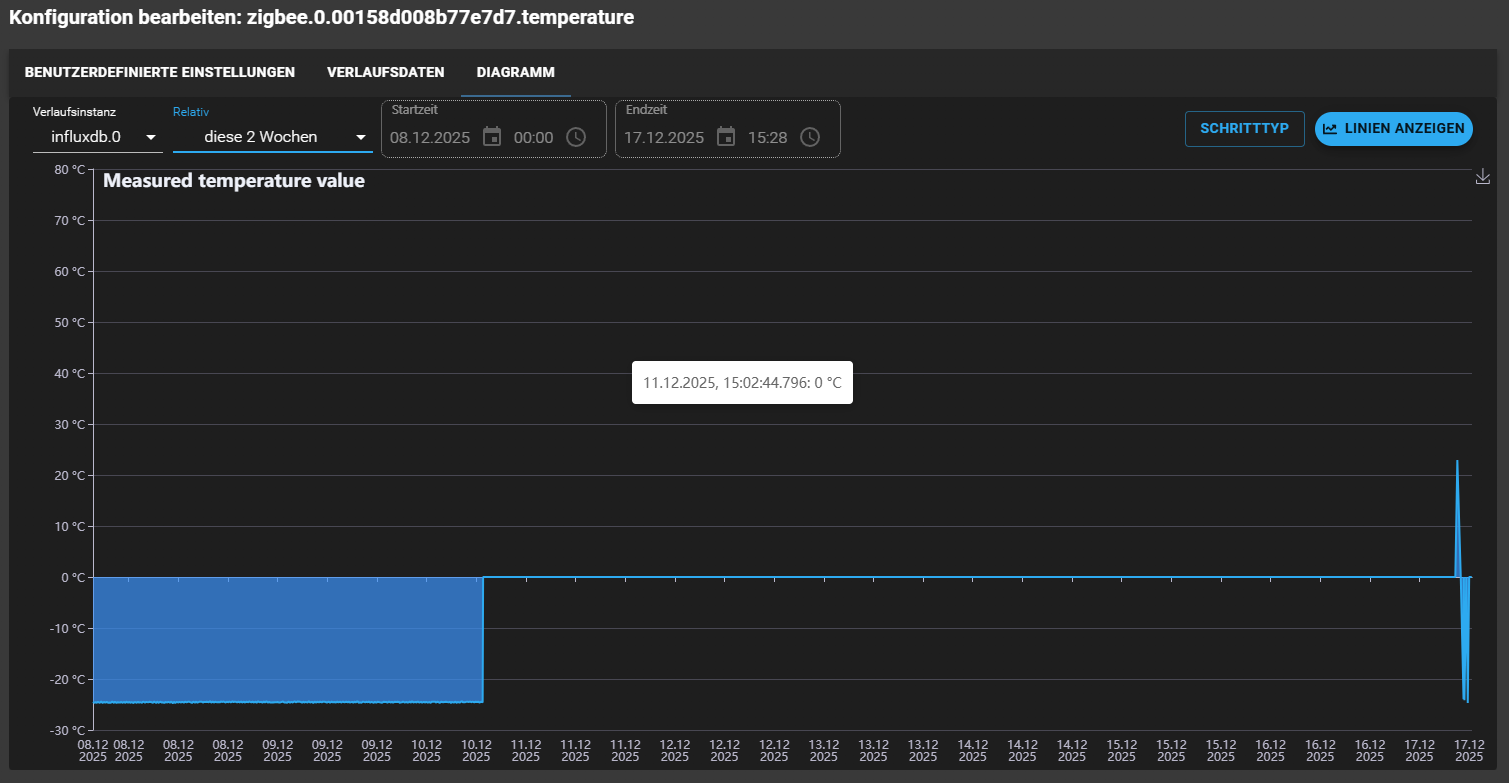Open the start time clock picker
The width and height of the screenshot is (1509, 783).
[576, 137]
